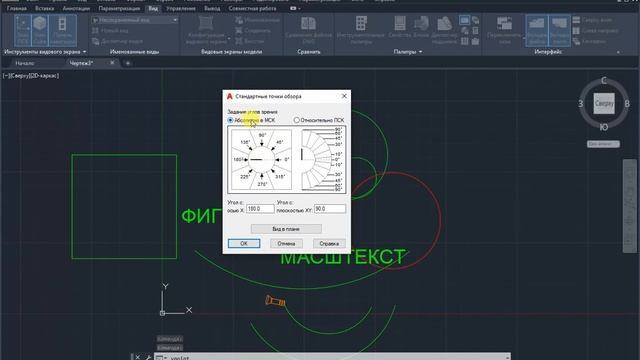Viewport: 640px width, 360px height.
Task: Close the command line with its X icon
Action: [138, 358]
